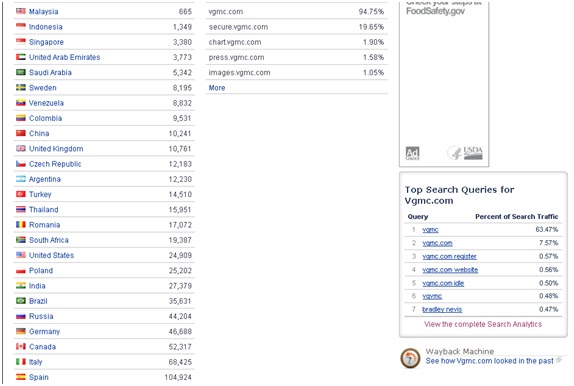This screenshot has width=574, height=386.
Task: Click the Poland flag icon
Action: click(21, 270)
